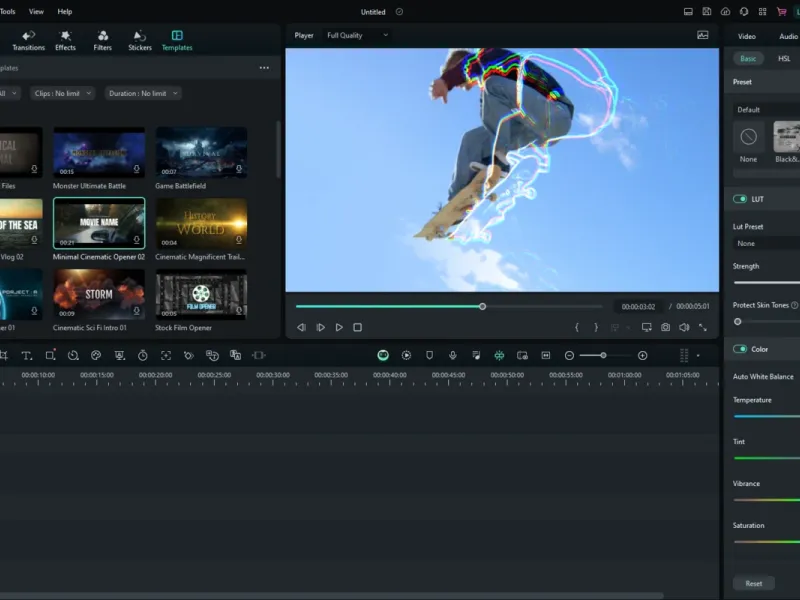
Task: Click the headset support icon
Action: pos(744,11)
